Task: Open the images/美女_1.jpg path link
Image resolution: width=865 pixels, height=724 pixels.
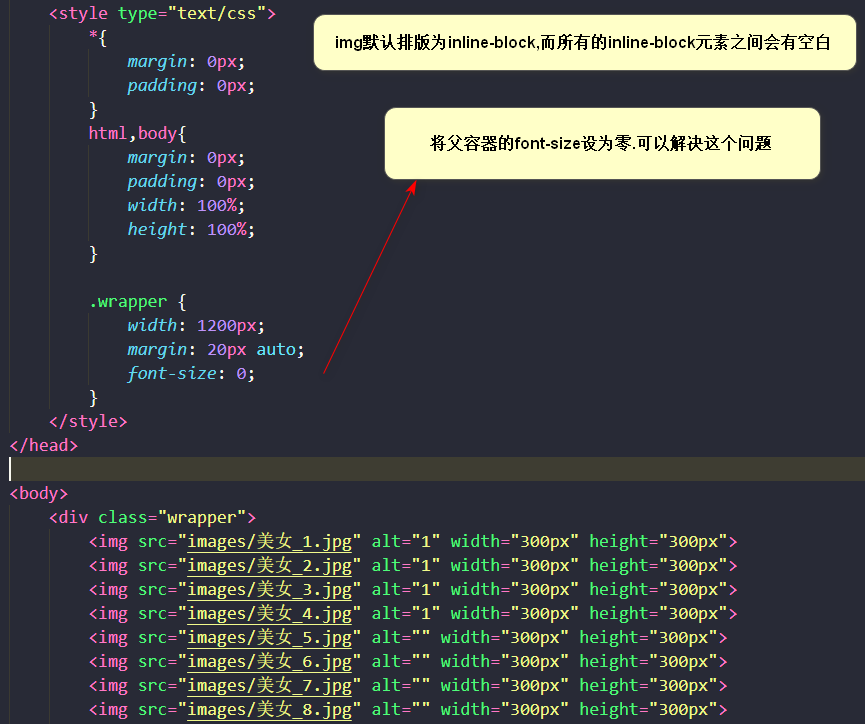Action: coord(269,541)
